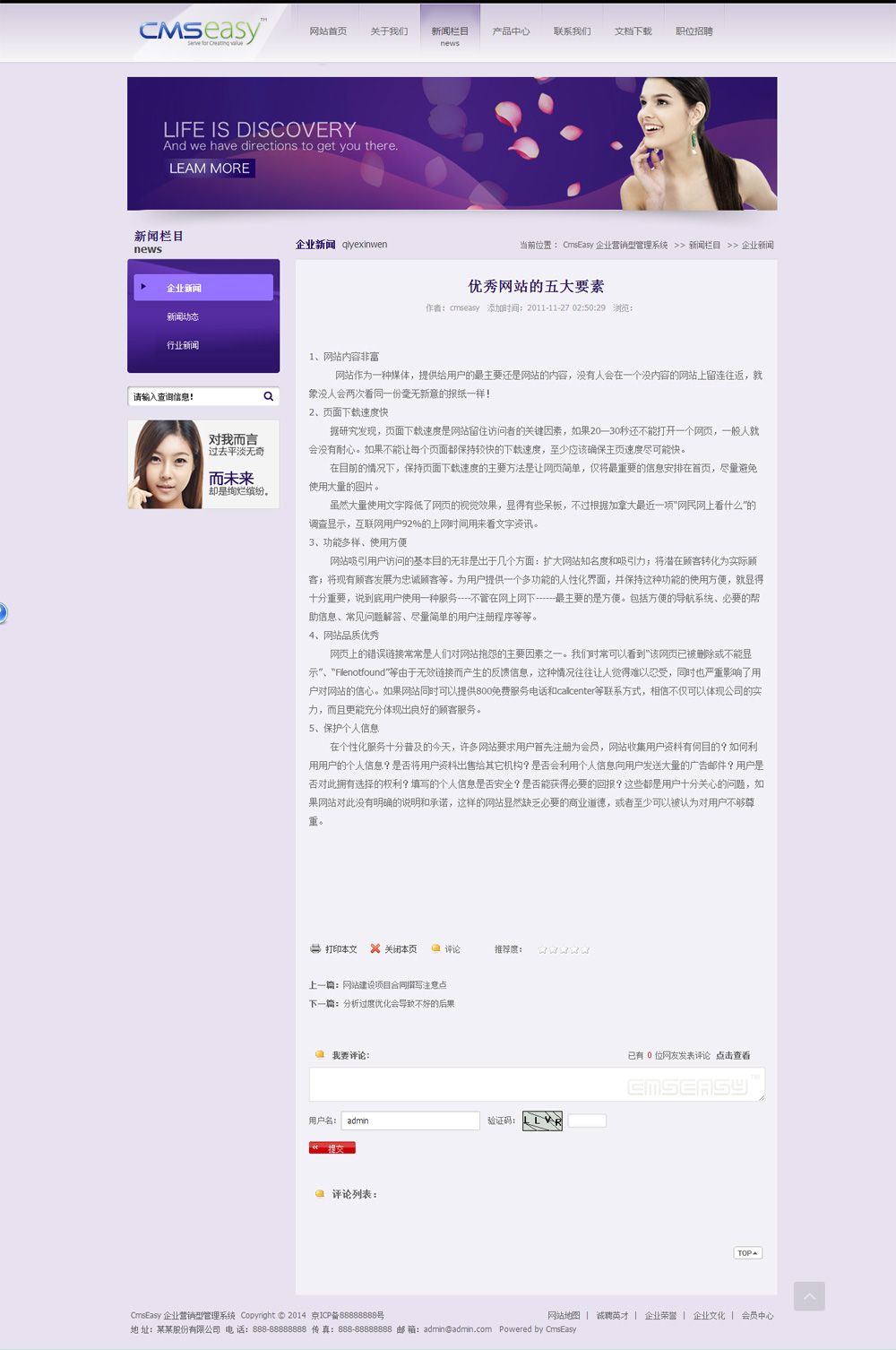Select 新闻动态 in the sidebar
Viewport: 896px width, 1350px height.
183,316
